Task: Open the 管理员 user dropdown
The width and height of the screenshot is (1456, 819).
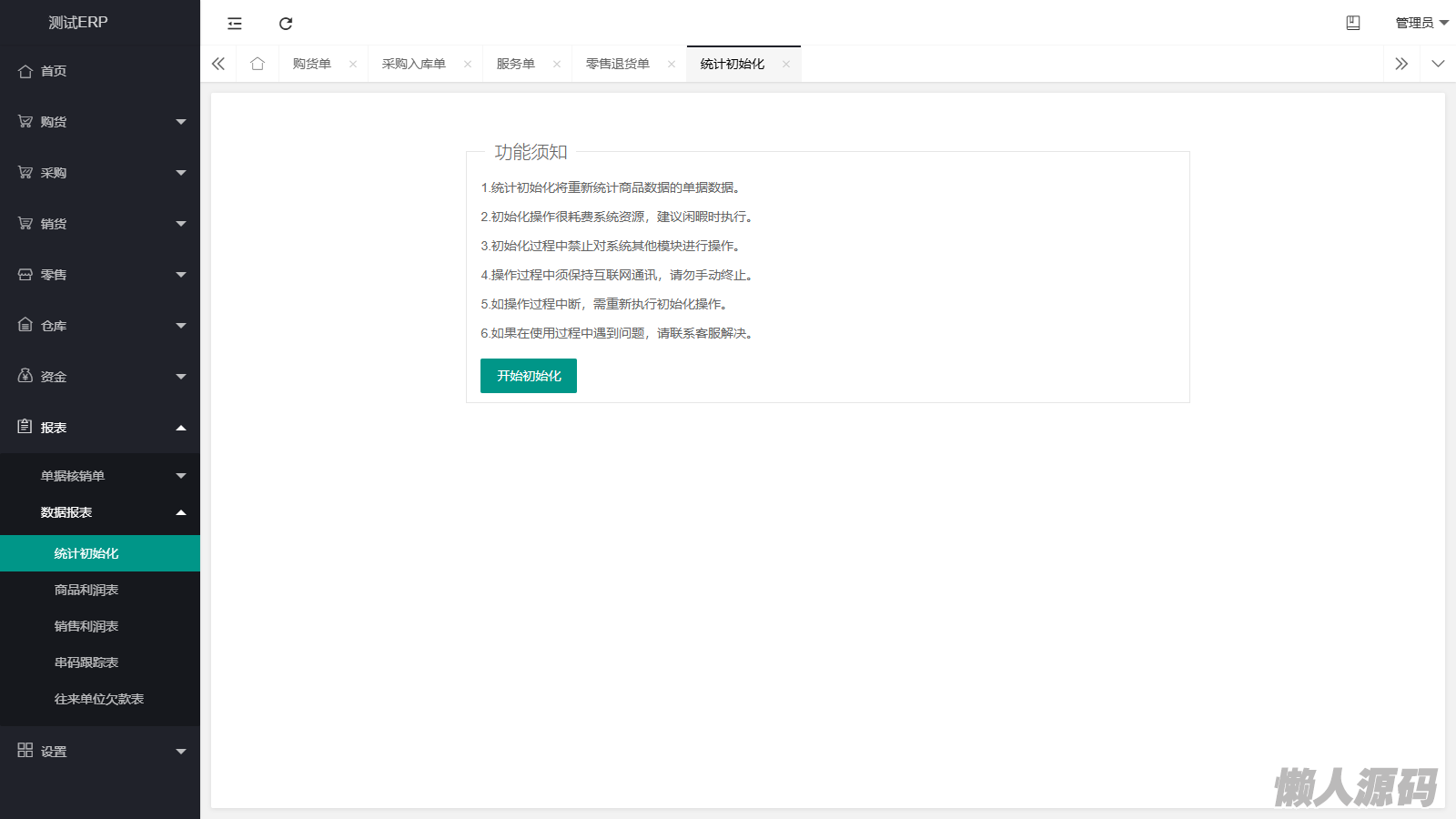Action: click(x=1421, y=23)
